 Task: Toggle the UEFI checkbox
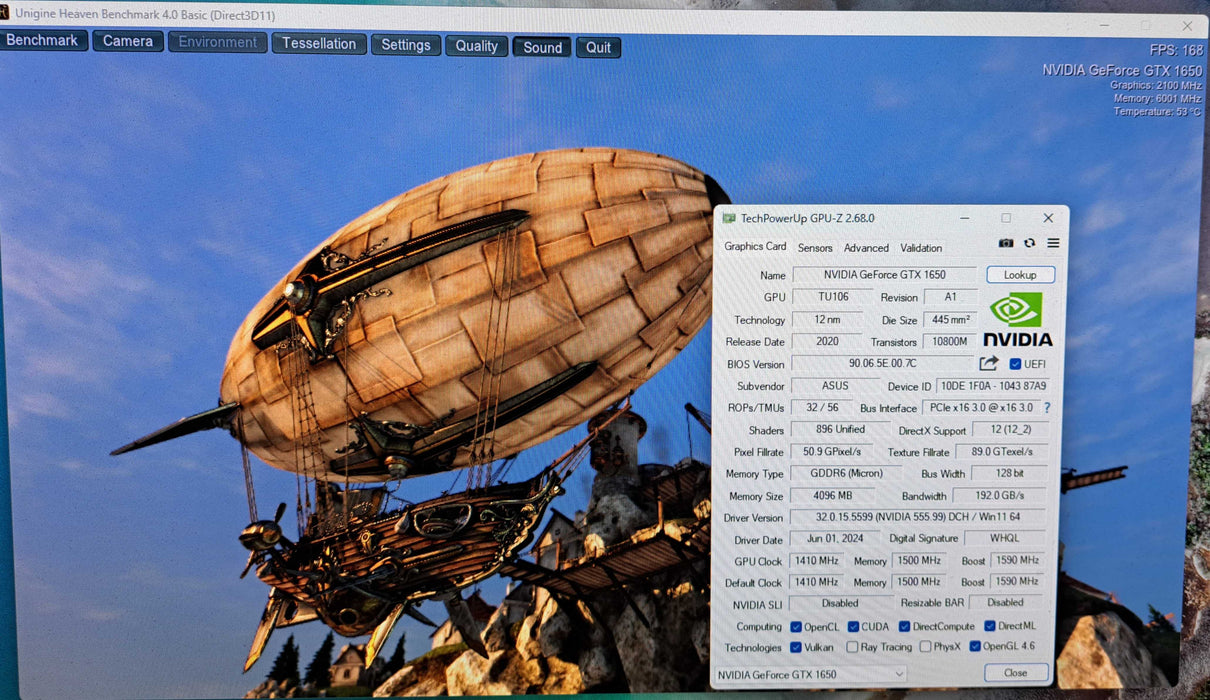1015,364
